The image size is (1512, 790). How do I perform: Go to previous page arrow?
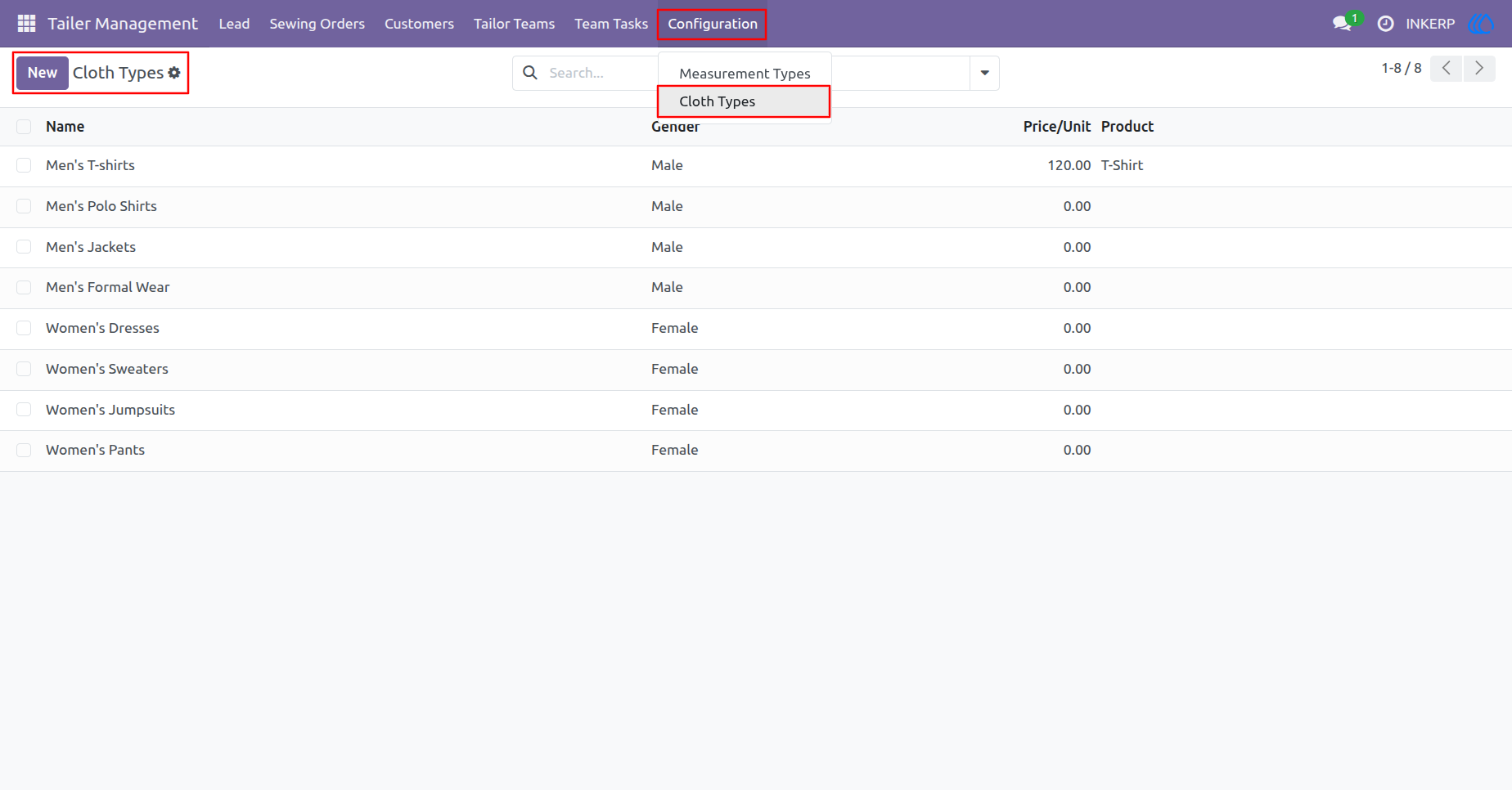point(1447,69)
